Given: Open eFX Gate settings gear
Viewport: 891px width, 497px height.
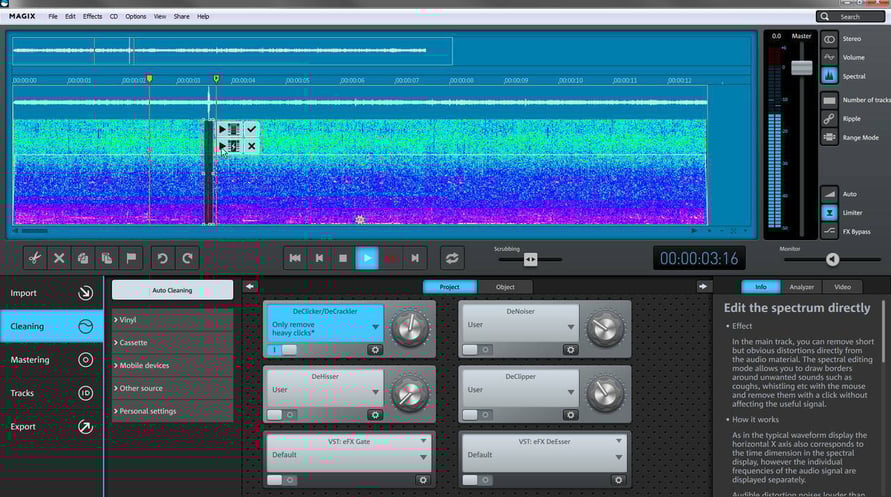Looking at the screenshot, I should pyautogui.click(x=423, y=480).
